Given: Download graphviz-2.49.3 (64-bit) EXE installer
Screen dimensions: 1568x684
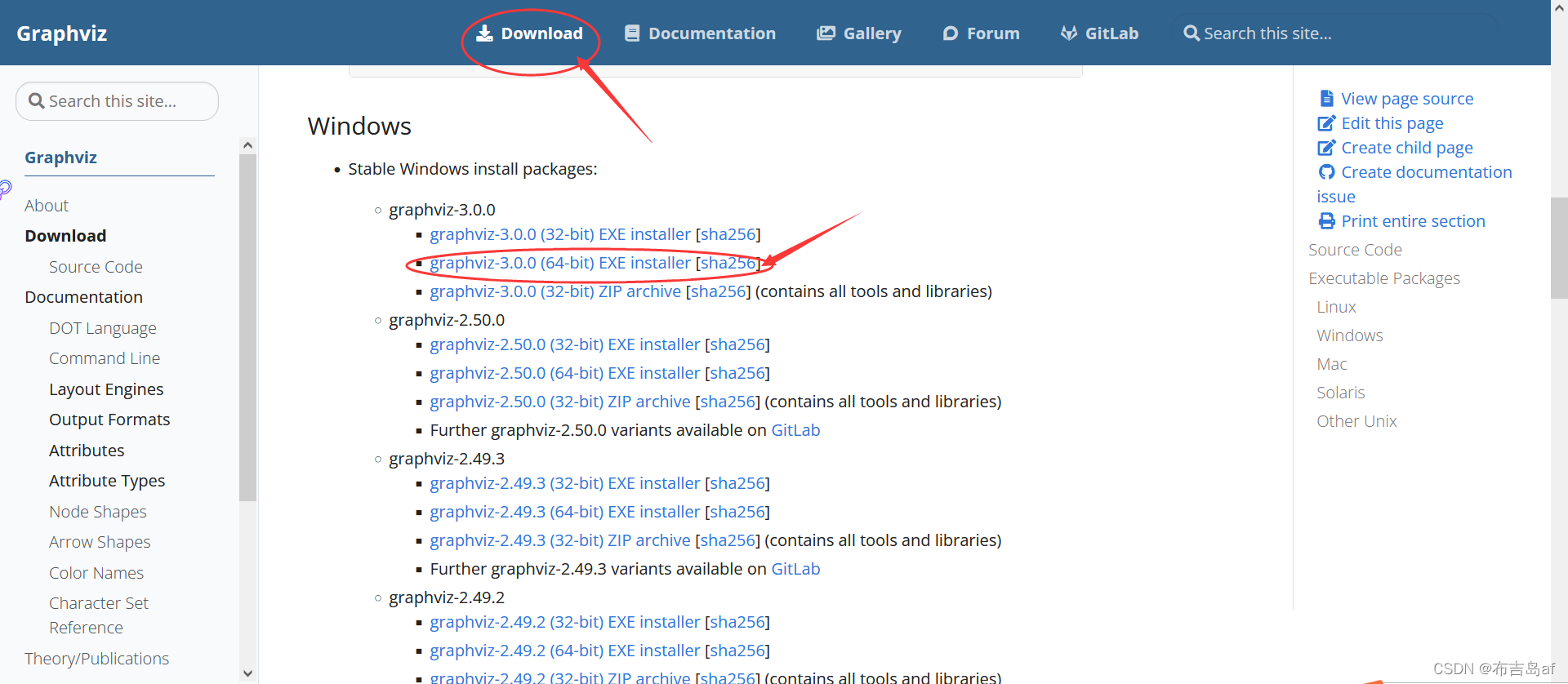Looking at the screenshot, I should tap(565, 512).
